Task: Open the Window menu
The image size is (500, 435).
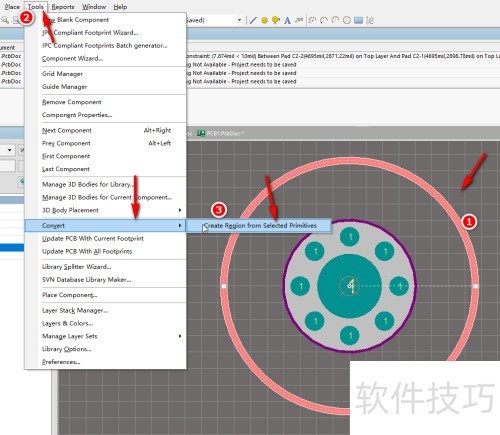Action: 94,7
